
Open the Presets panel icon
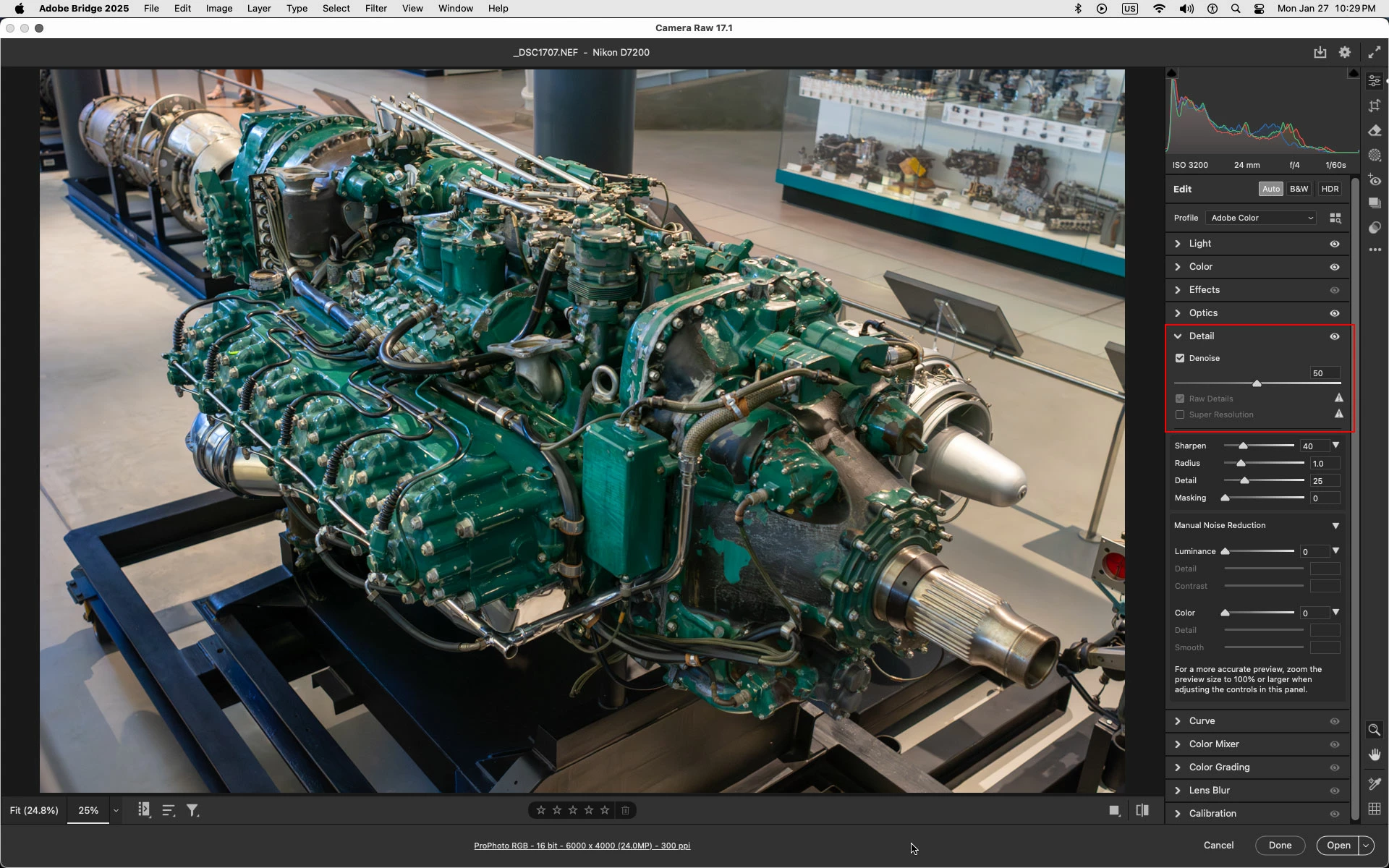pyautogui.click(x=1375, y=228)
